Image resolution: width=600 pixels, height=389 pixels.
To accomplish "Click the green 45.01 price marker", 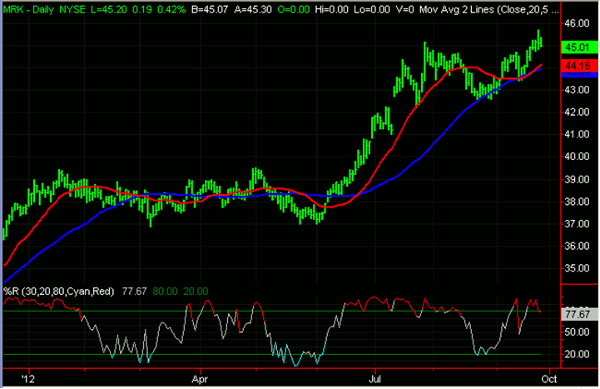I will tap(579, 47).
